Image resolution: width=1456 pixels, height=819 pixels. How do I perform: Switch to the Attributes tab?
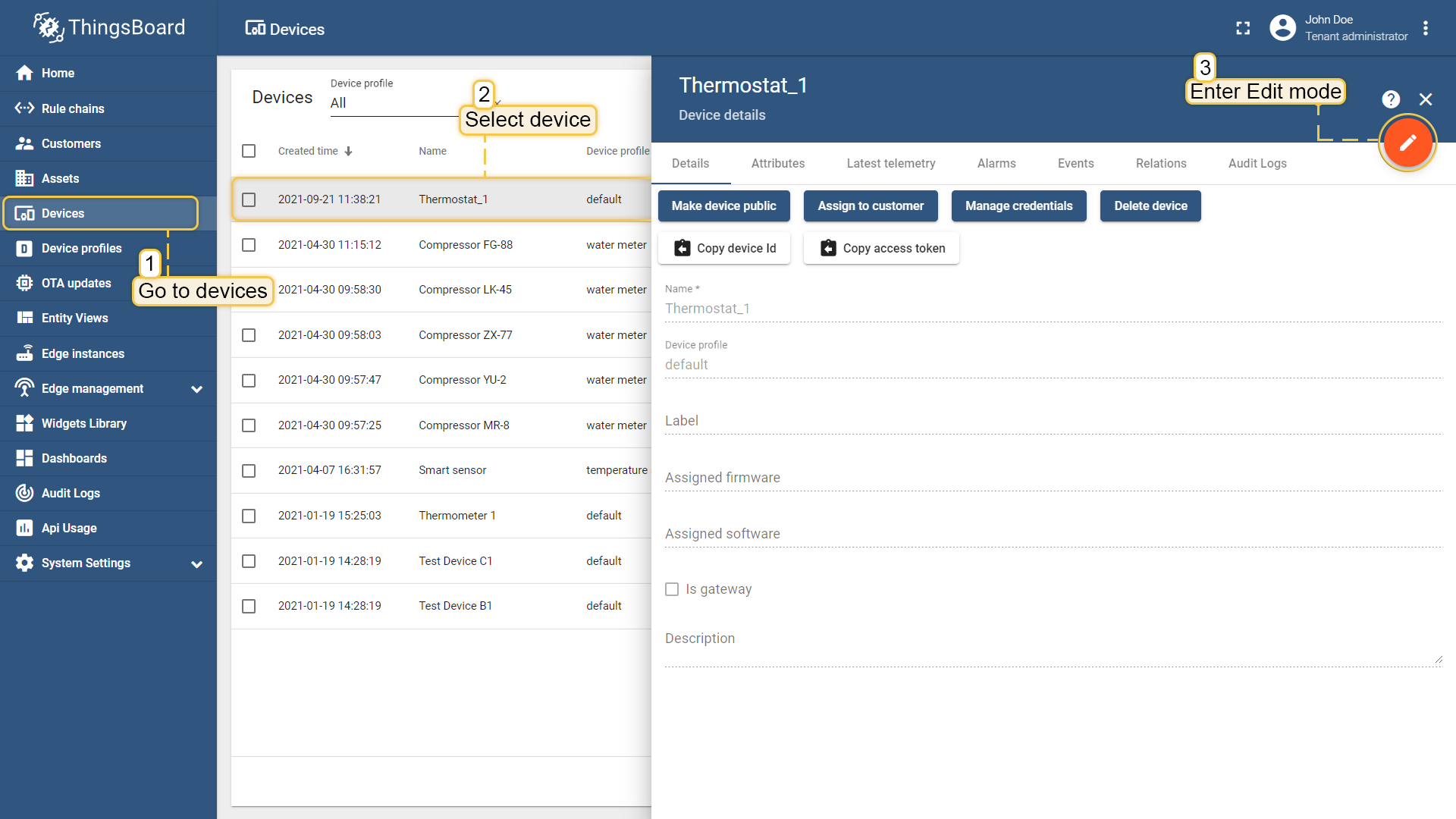coord(777,163)
